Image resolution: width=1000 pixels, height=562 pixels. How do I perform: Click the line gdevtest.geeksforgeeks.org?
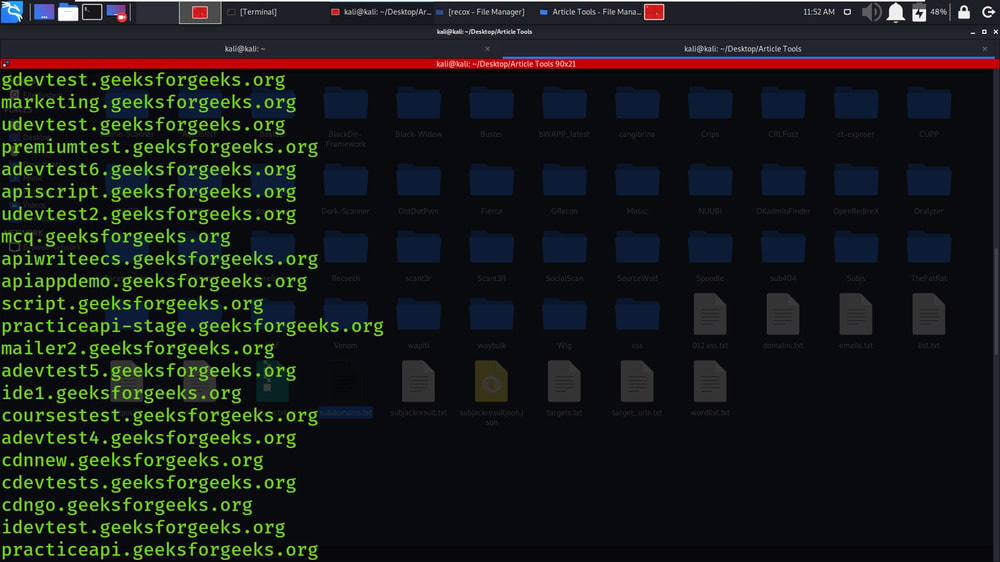143,80
